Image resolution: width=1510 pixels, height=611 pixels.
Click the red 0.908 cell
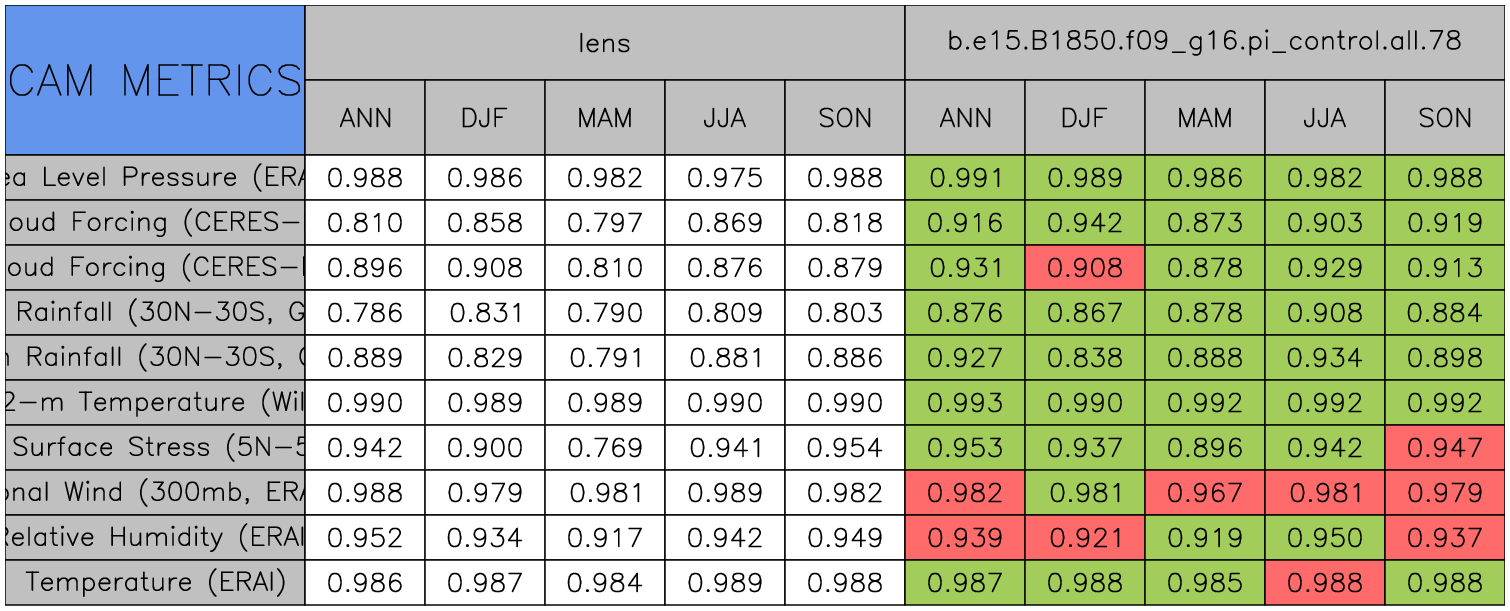[x=1084, y=268]
